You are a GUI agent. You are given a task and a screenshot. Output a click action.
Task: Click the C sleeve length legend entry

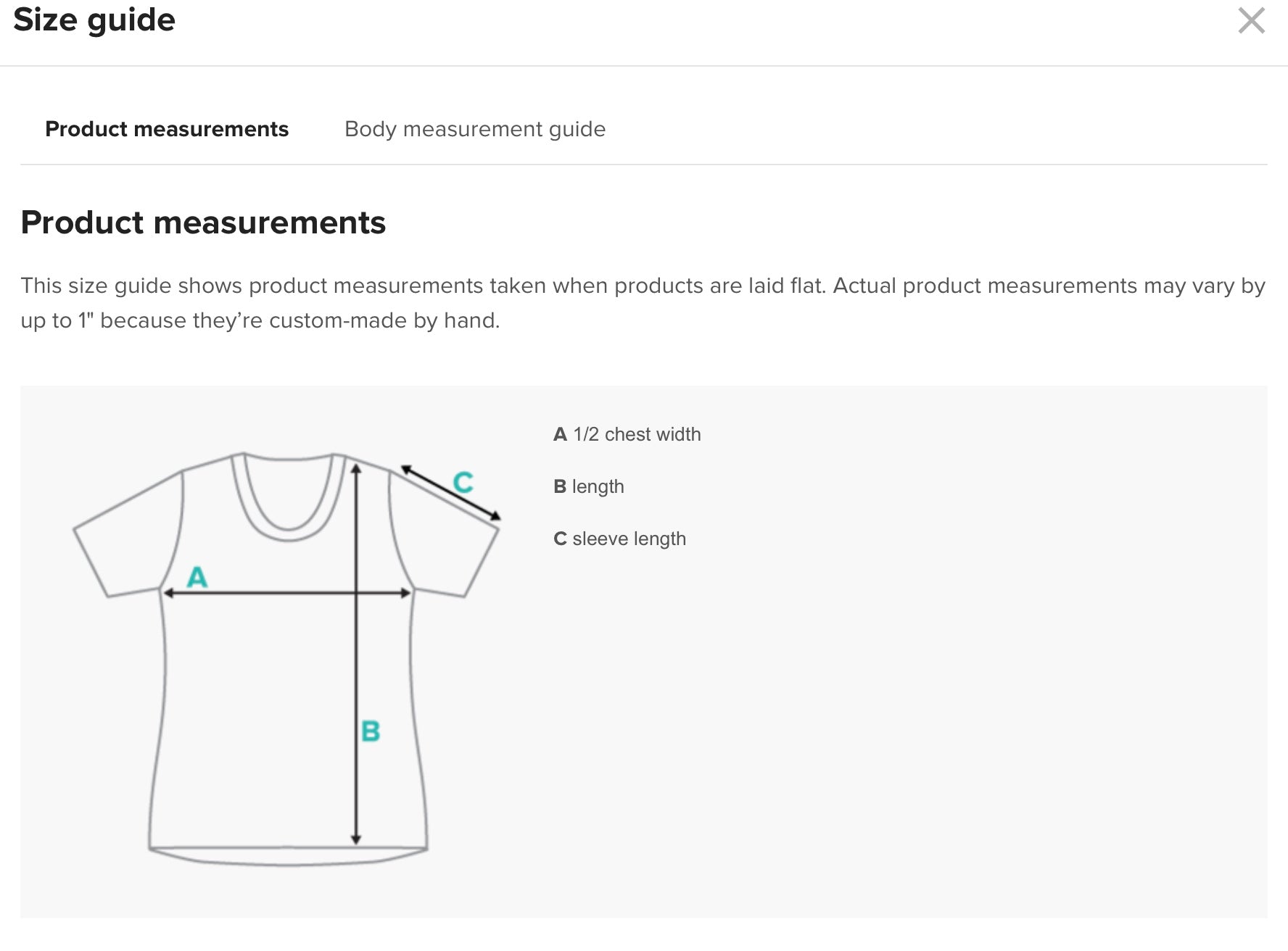coord(619,539)
